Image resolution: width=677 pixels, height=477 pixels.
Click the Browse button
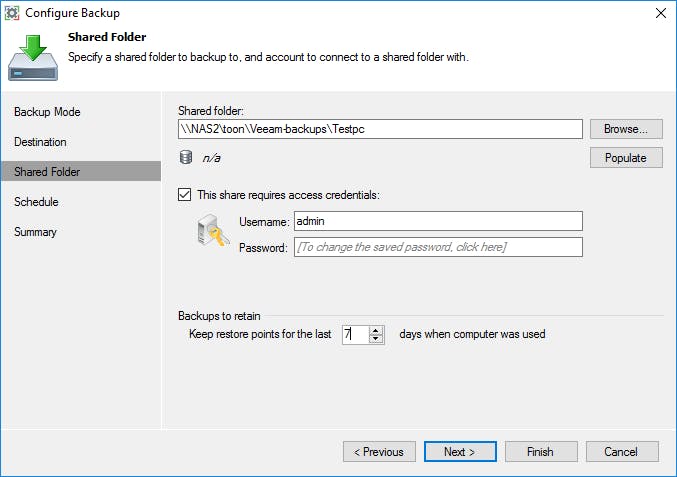[x=626, y=129]
